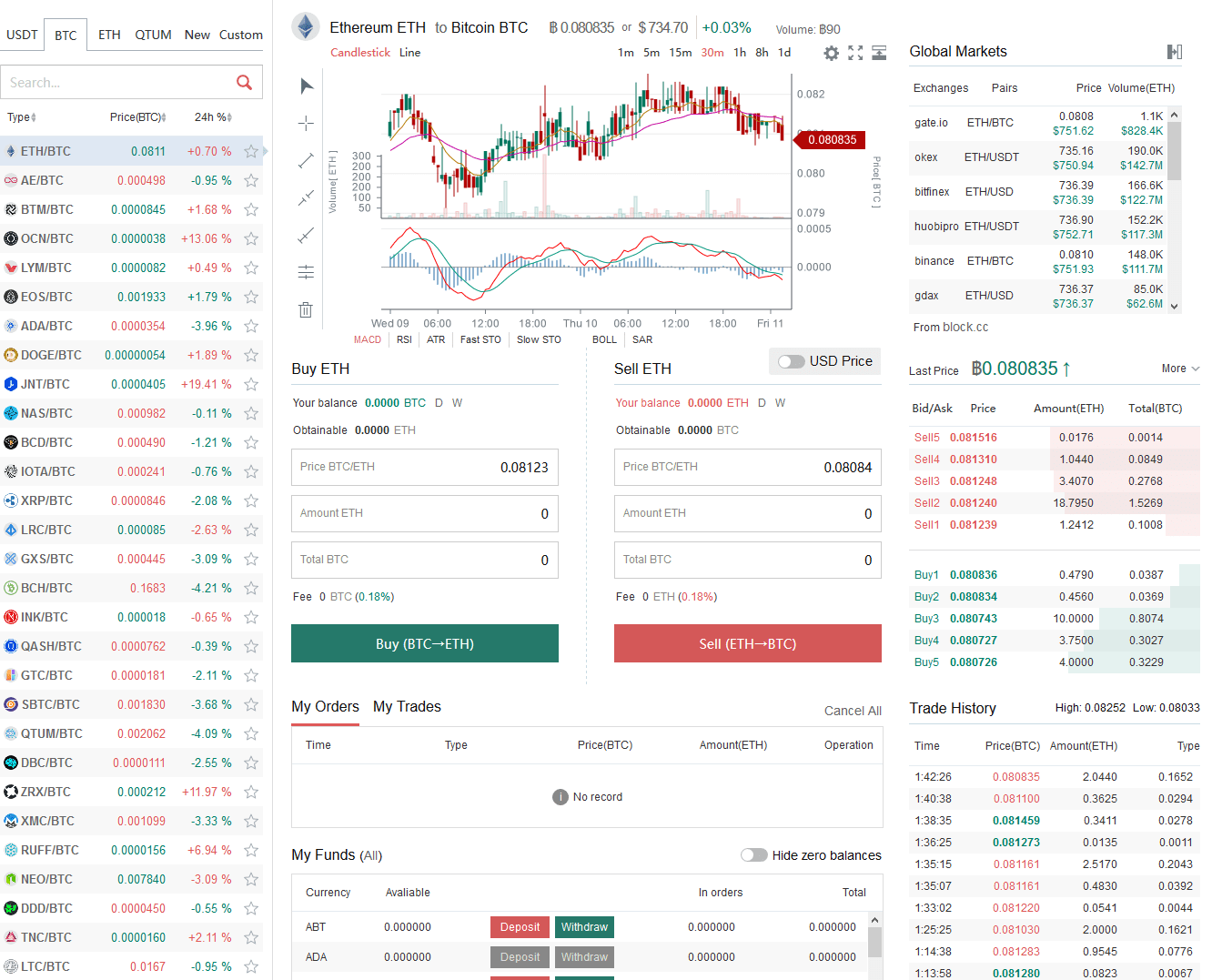Enable the BOLL indicator
Viewport: 1212px width, 980px height.
pyautogui.click(x=604, y=339)
